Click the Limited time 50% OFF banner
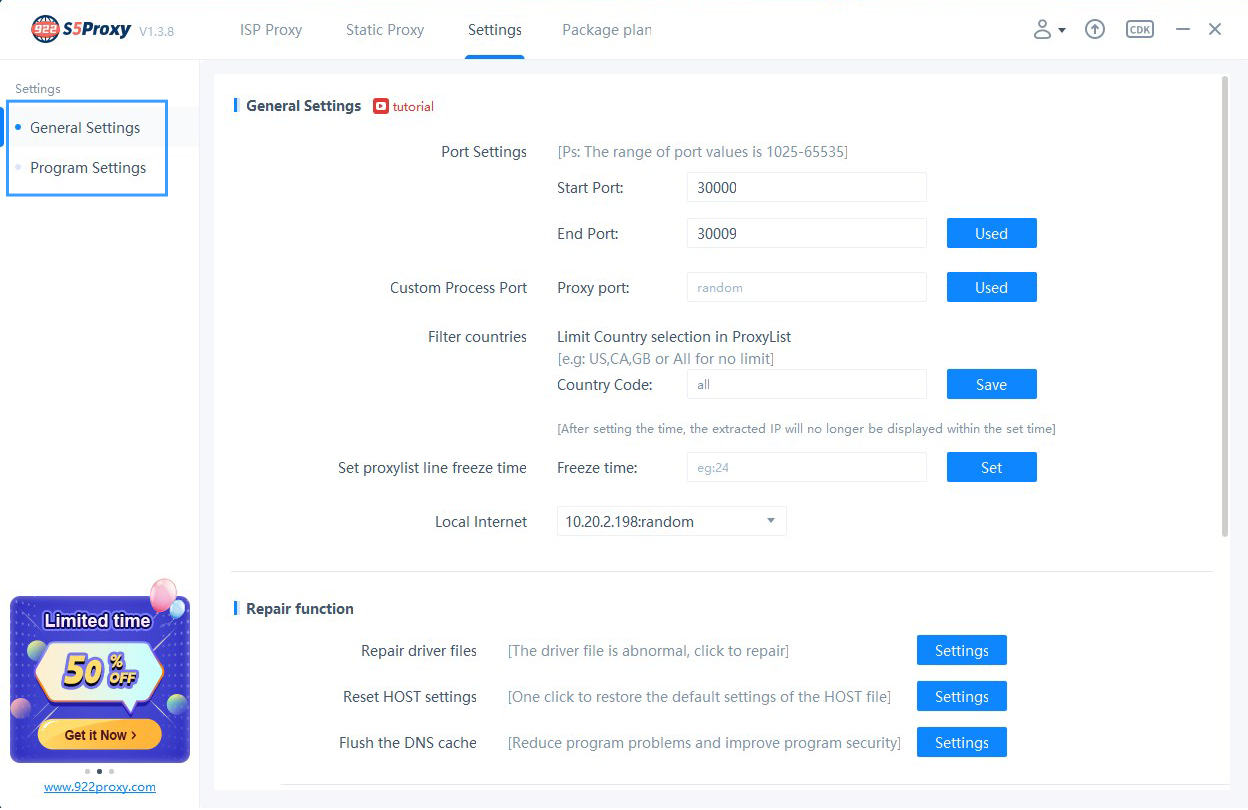The width and height of the screenshot is (1248, 810). [99, 678]
